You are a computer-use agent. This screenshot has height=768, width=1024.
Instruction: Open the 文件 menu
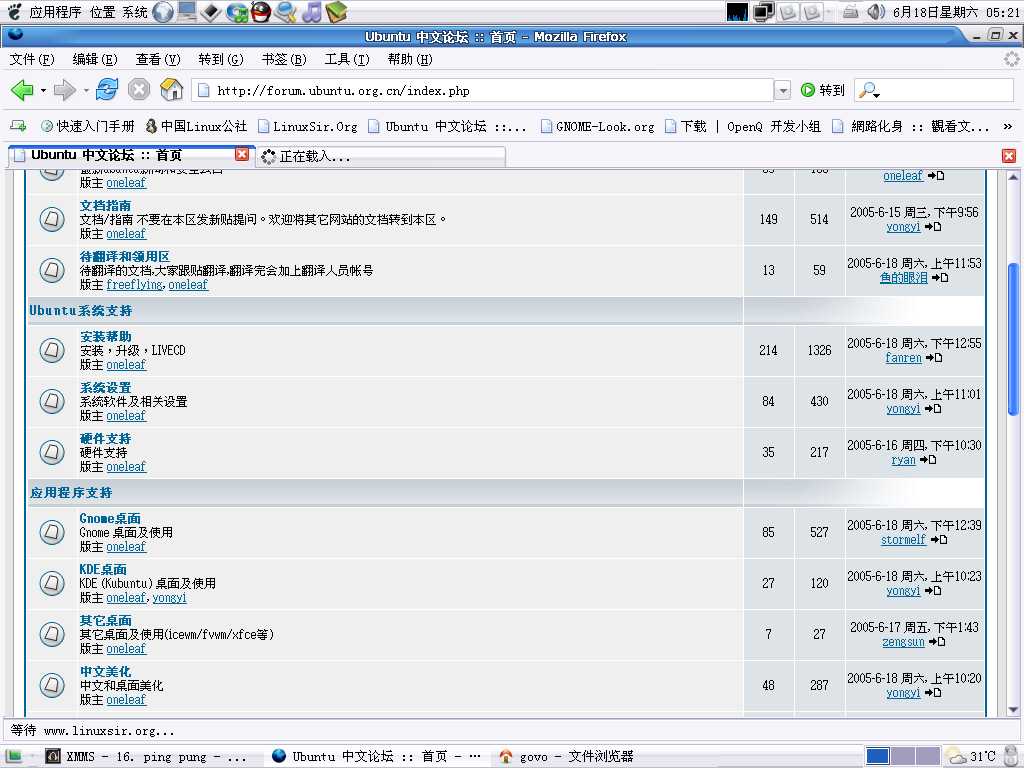point(32,59)
